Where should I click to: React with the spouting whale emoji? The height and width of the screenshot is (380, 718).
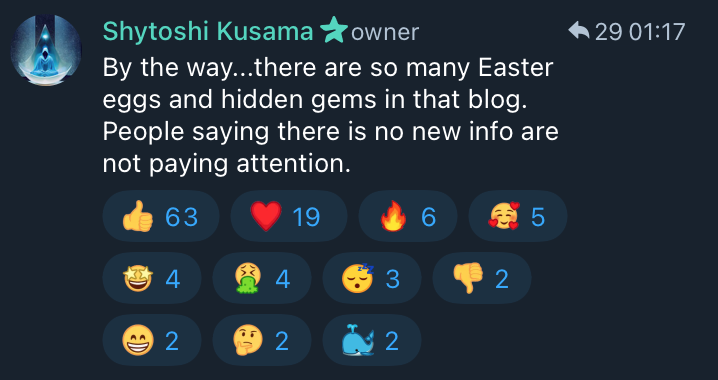[372, 340]
